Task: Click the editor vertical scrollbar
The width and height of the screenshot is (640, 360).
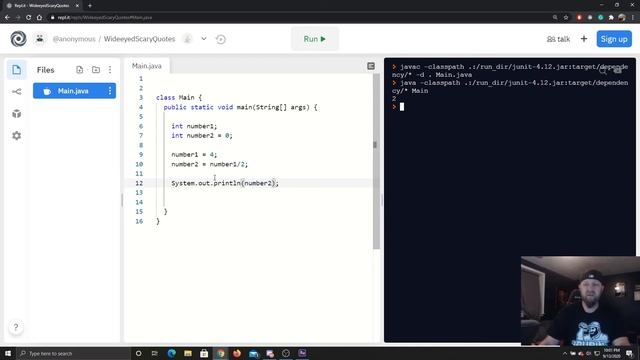Action: pos(376,161)
